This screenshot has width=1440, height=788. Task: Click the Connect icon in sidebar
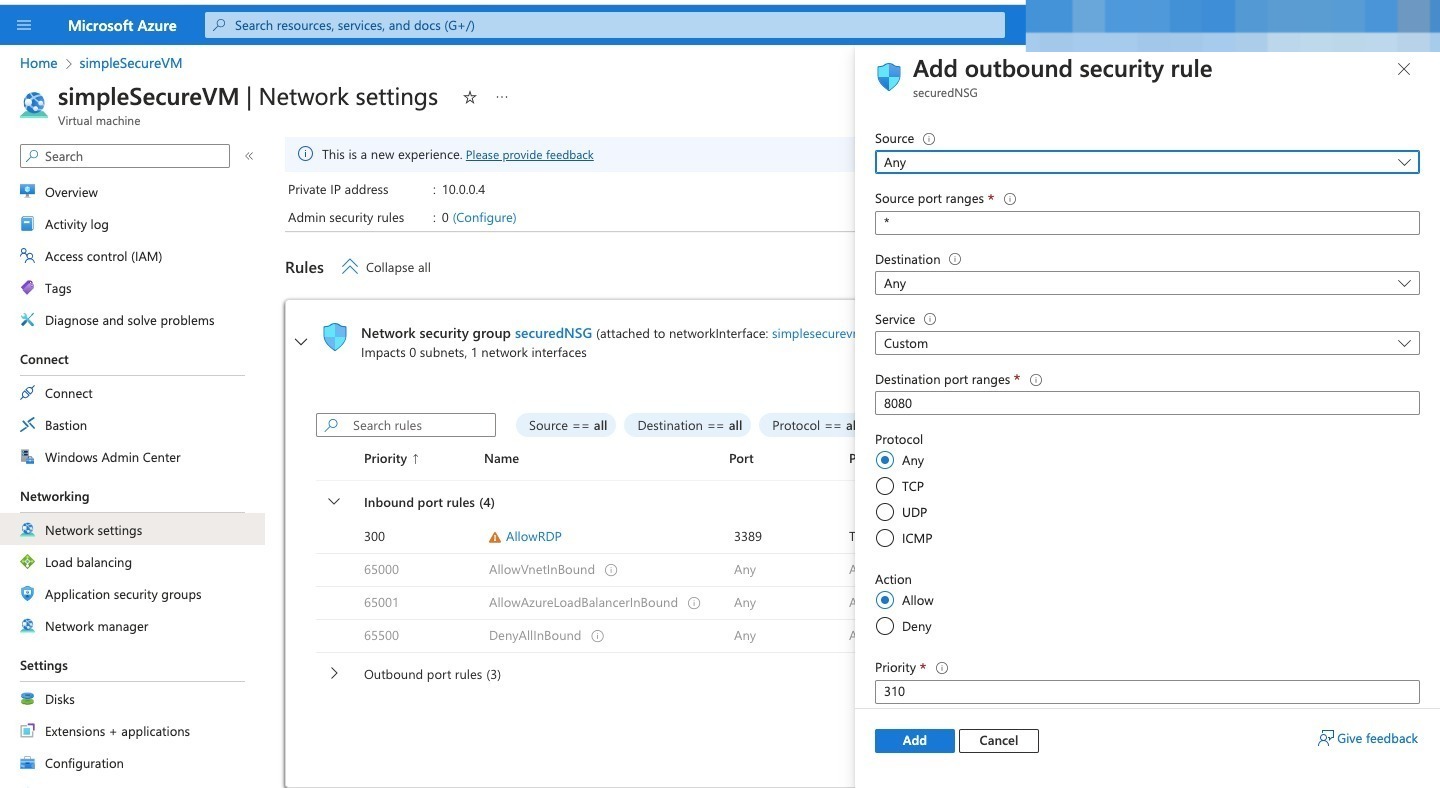(x=28, y=393)
